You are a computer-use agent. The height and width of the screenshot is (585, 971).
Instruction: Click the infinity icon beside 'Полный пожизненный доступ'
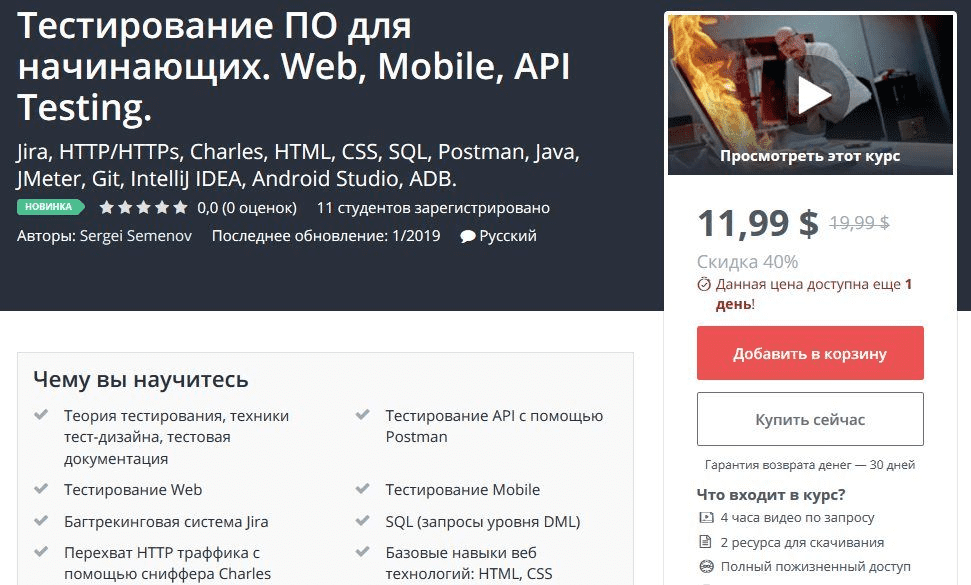pyautogui.click(x=704, y=567)
